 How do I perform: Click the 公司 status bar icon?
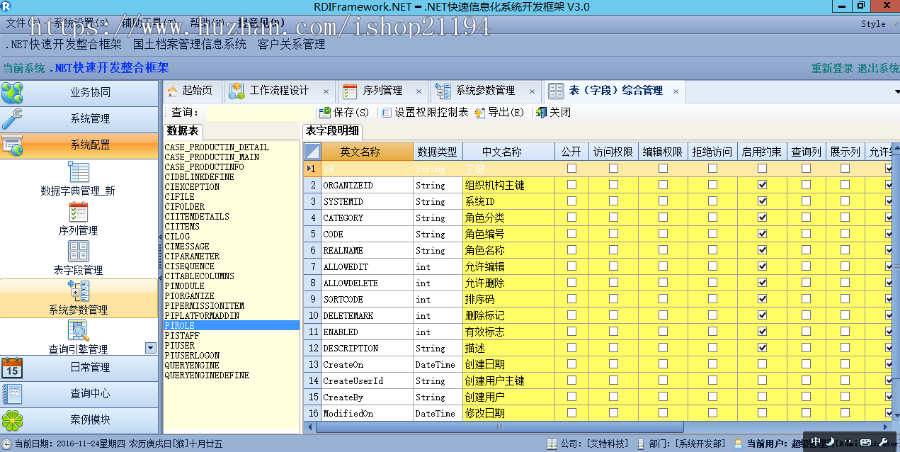pyautogui.click(x=552, y=443)
